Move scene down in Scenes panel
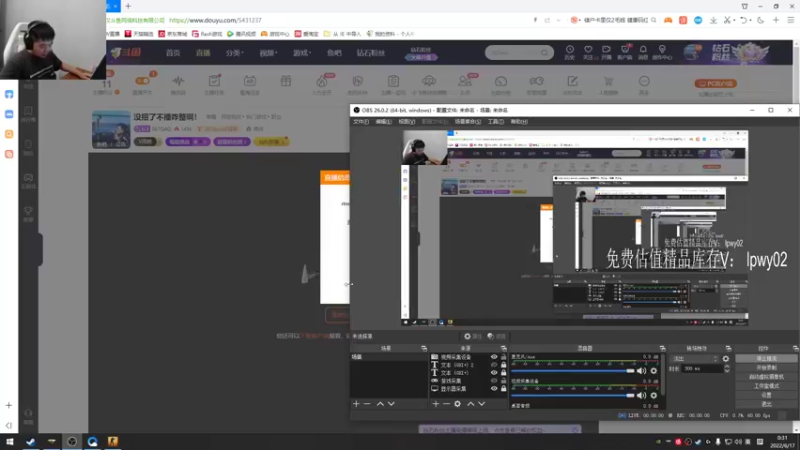 (391, 404)
